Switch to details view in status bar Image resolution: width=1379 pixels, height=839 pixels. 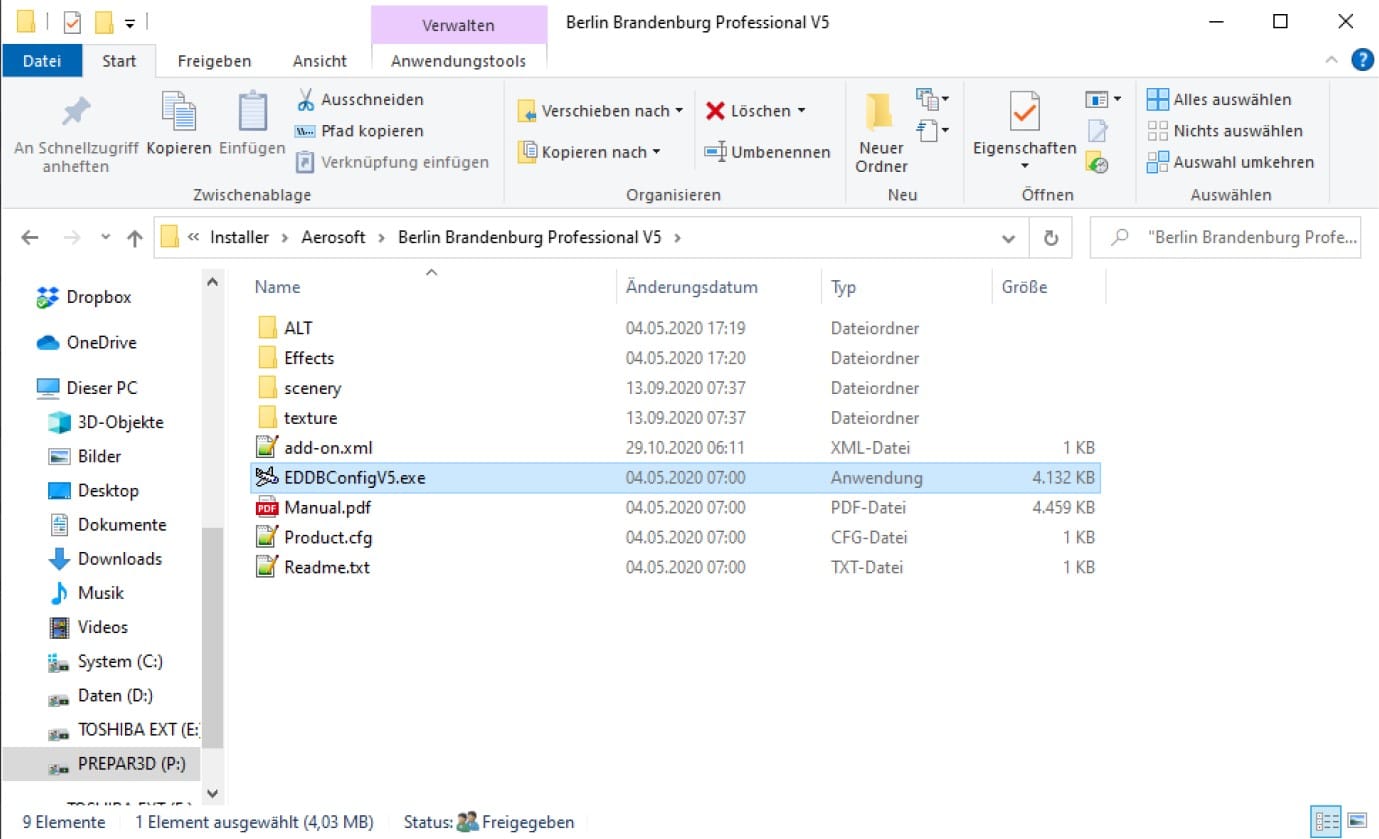(1327, 822)
